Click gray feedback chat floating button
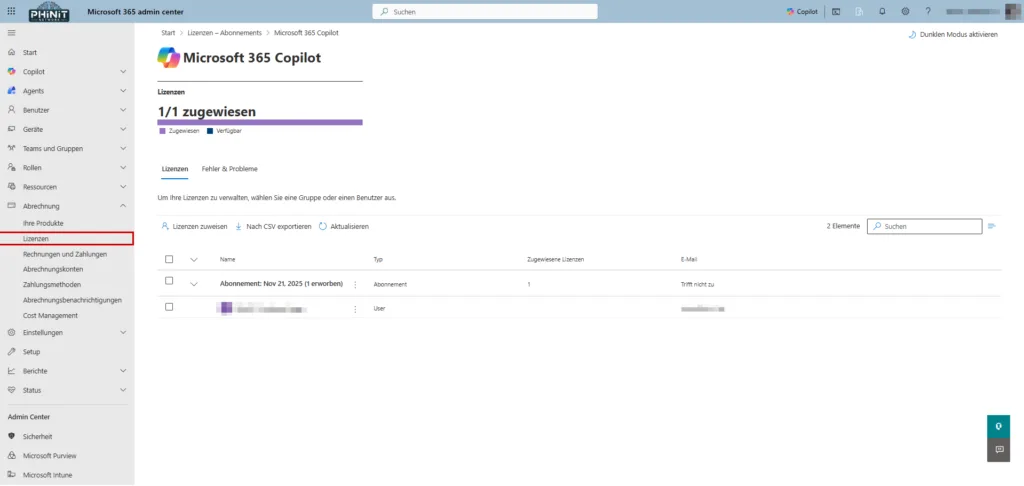Screen dimensions: 1024x486 [999, 450]
